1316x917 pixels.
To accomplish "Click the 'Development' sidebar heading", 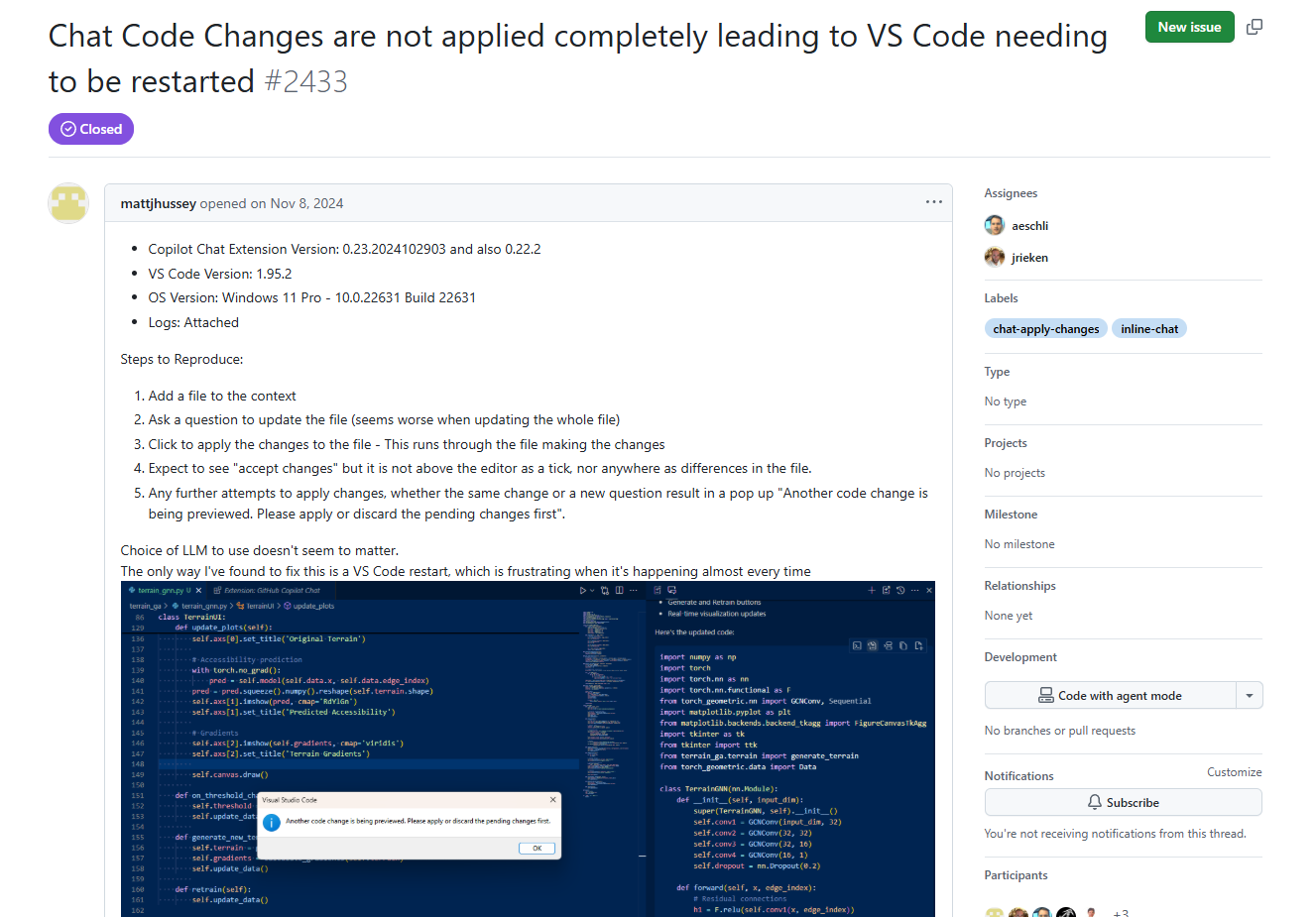I will point(1020,657).
